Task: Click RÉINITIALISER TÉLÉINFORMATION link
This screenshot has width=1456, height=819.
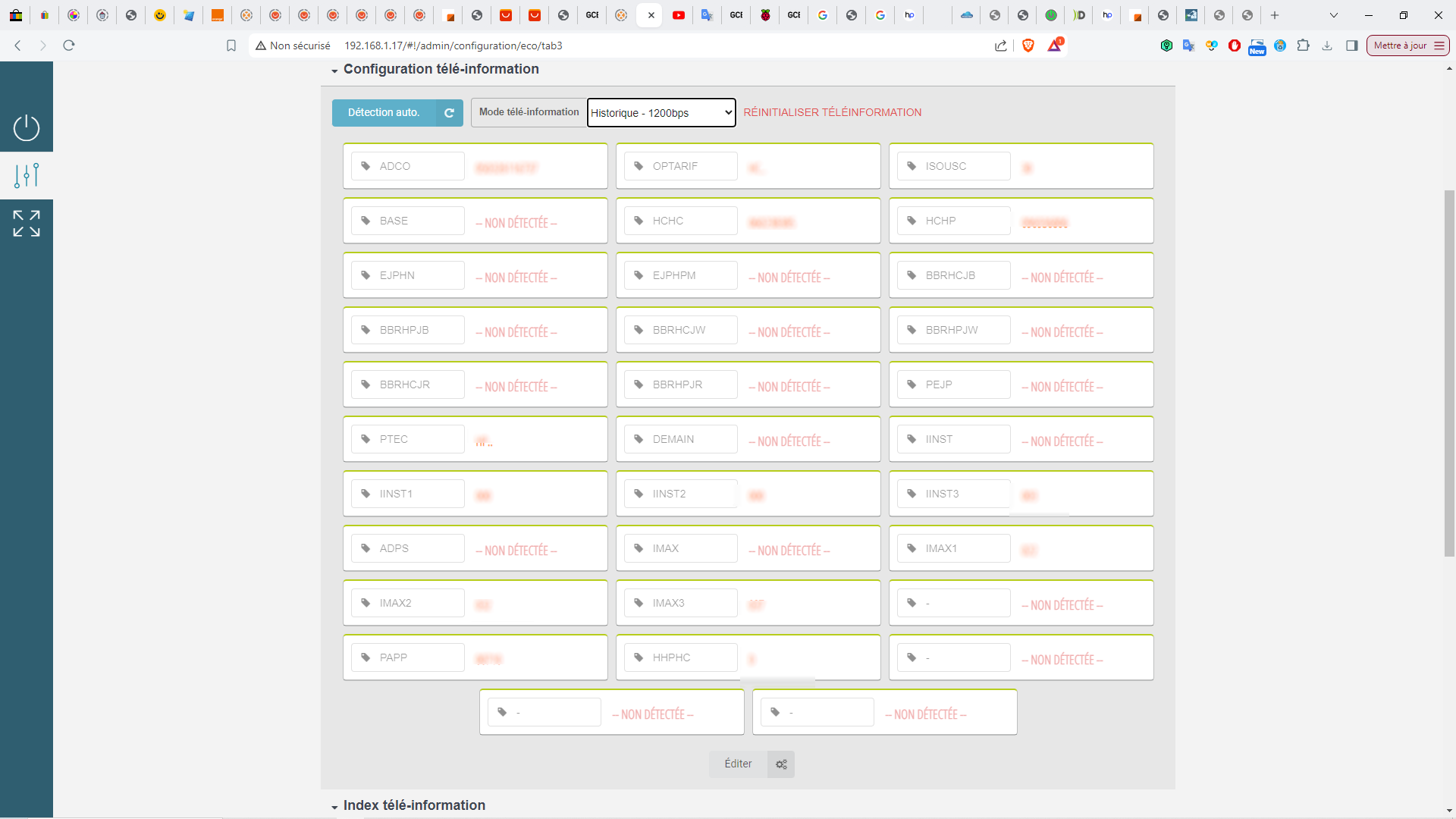Action: pos(832,112)
